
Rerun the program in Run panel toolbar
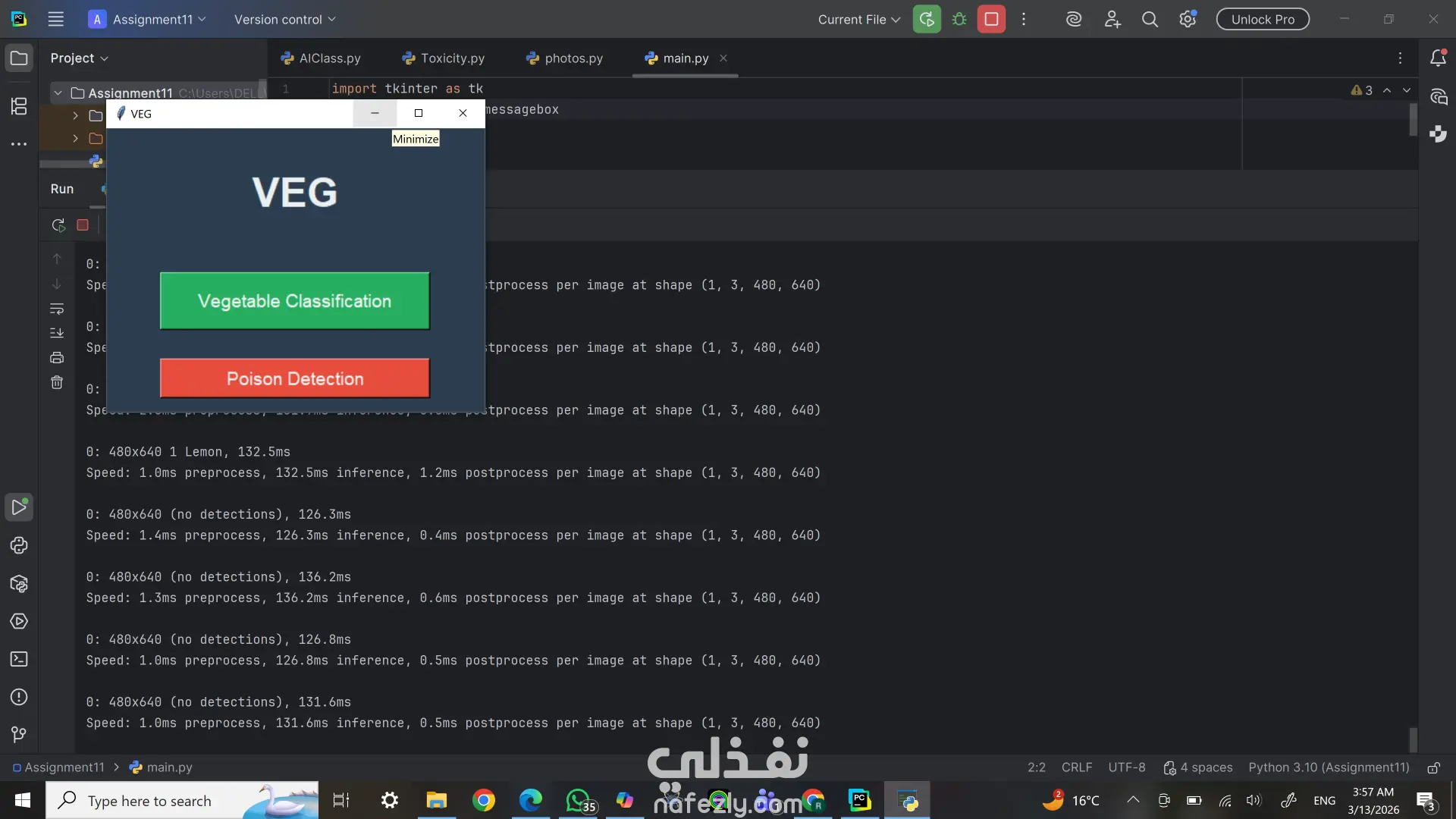tap(58, 225)
